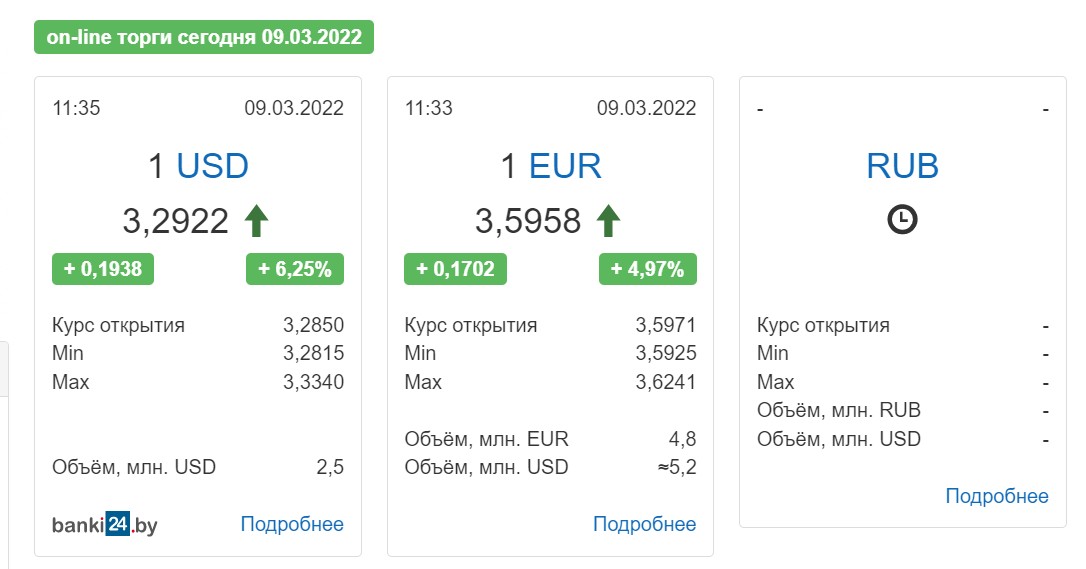Click the USD Max value 3,3340
1086x569 pixels.
(x=313, y=382)
